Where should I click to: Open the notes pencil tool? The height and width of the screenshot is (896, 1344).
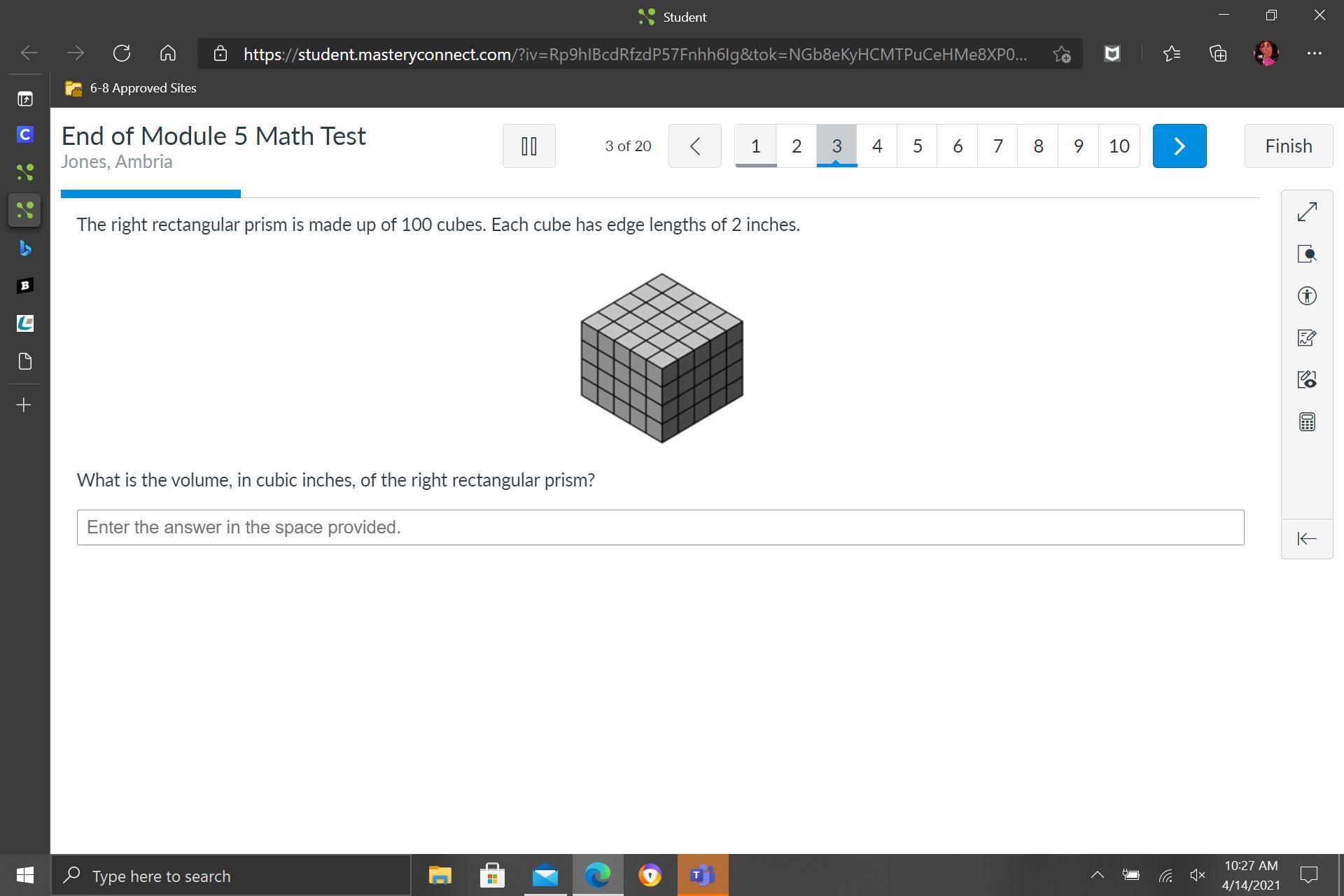pyautogui.click(x=1307, y=338)
